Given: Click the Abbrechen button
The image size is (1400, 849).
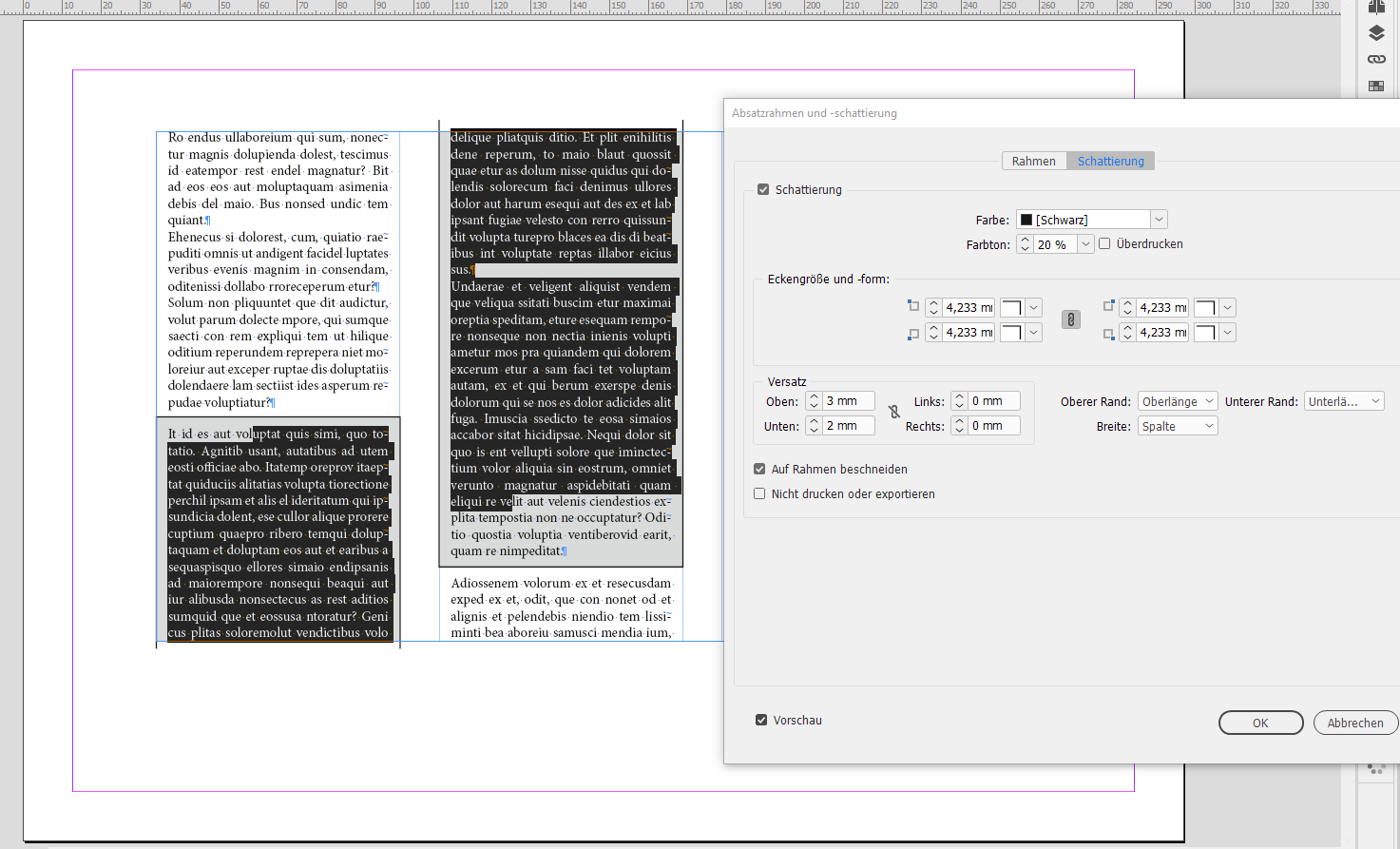Looking at the screenshot, I should (x=1355, y=723).
